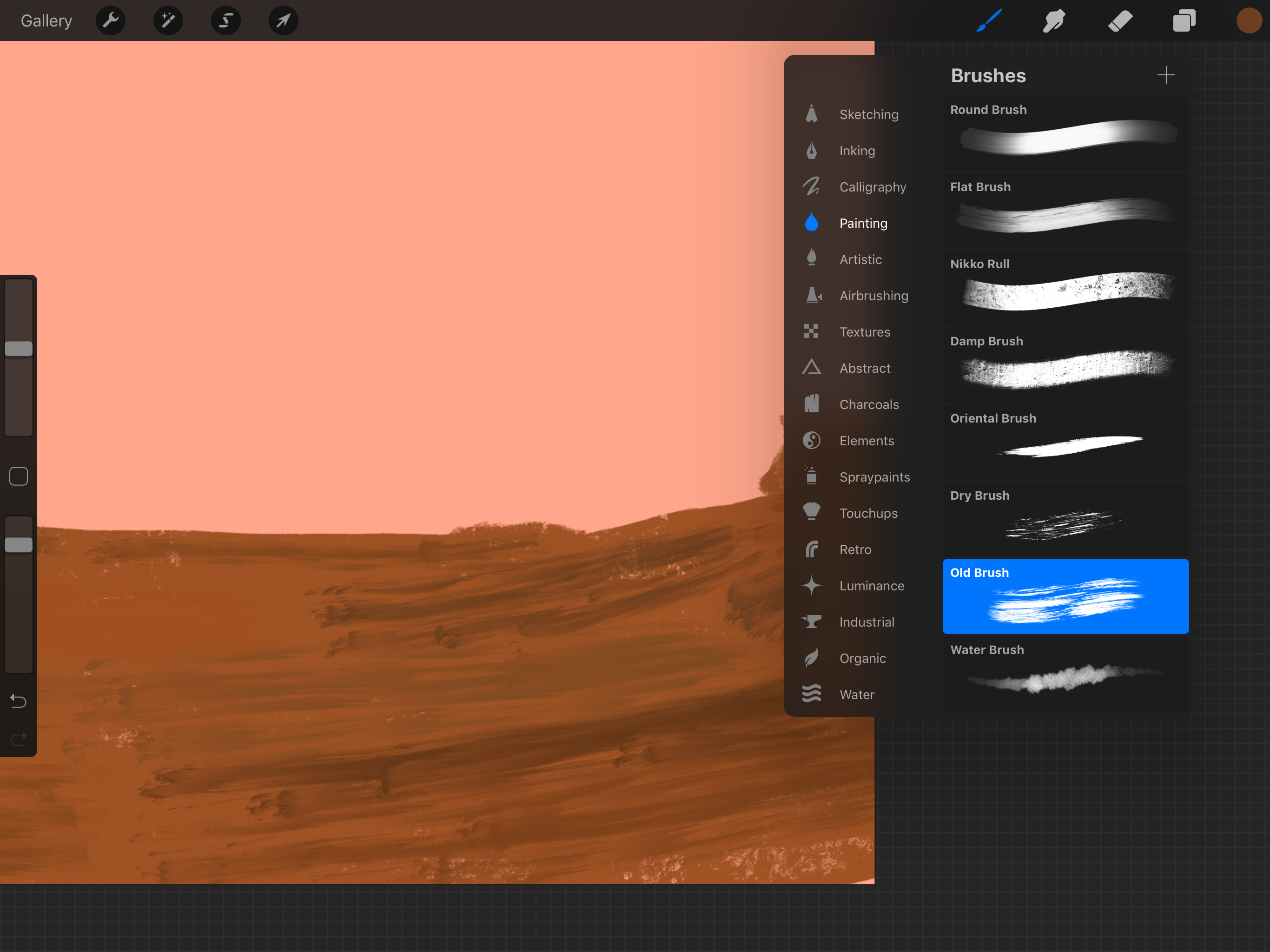1270x952 pixels.
Task: Activate the Transform arrow tool
Action: tap(284, 20)
